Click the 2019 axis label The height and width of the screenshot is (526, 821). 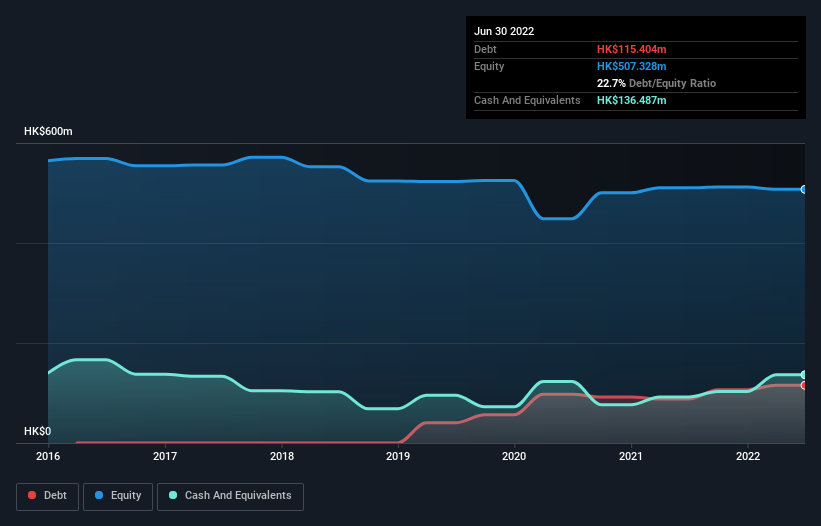pyautogui.click(x=398, y=456)
